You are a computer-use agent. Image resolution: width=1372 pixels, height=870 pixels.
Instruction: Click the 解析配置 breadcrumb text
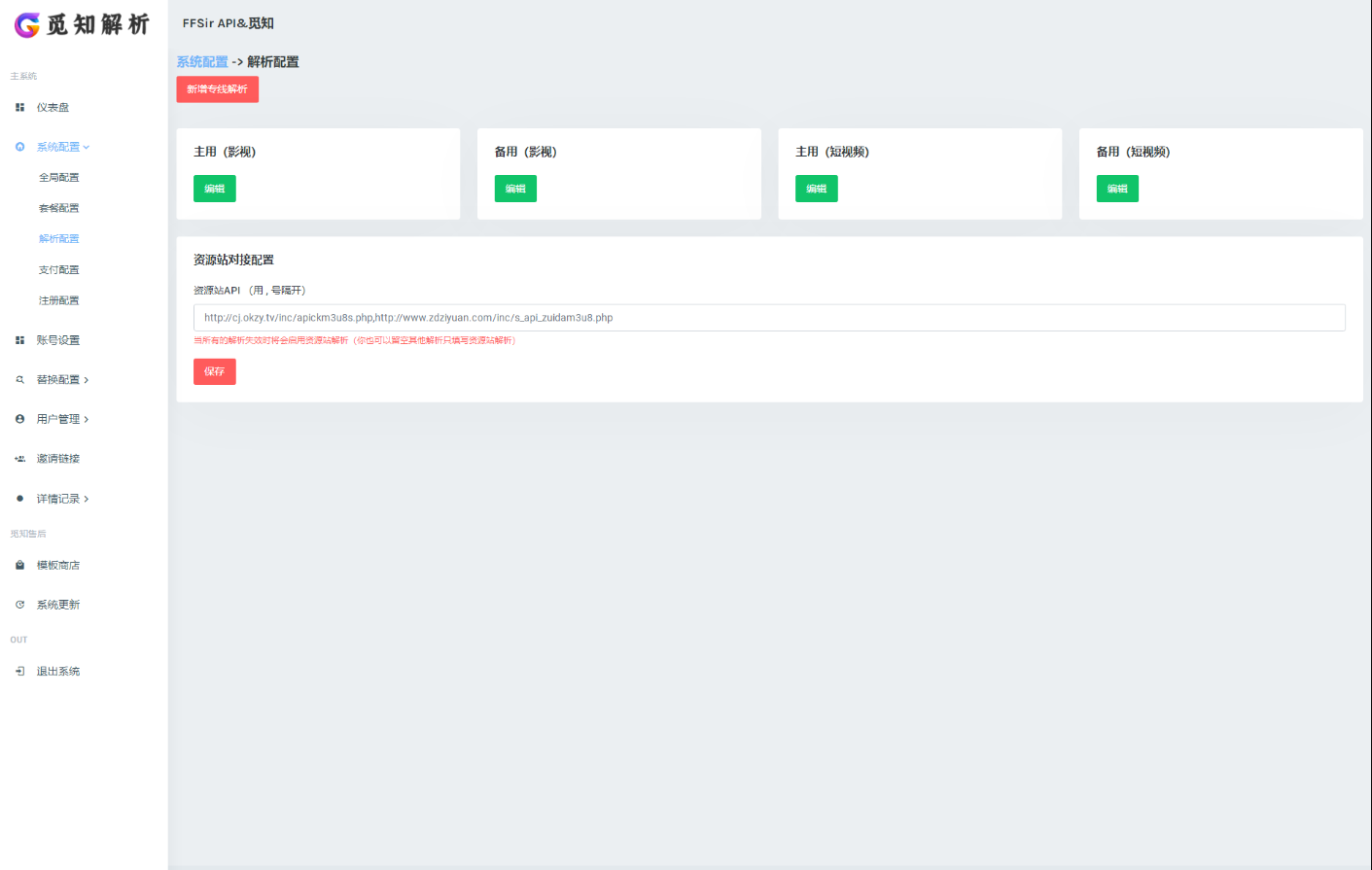click(273, 62)
